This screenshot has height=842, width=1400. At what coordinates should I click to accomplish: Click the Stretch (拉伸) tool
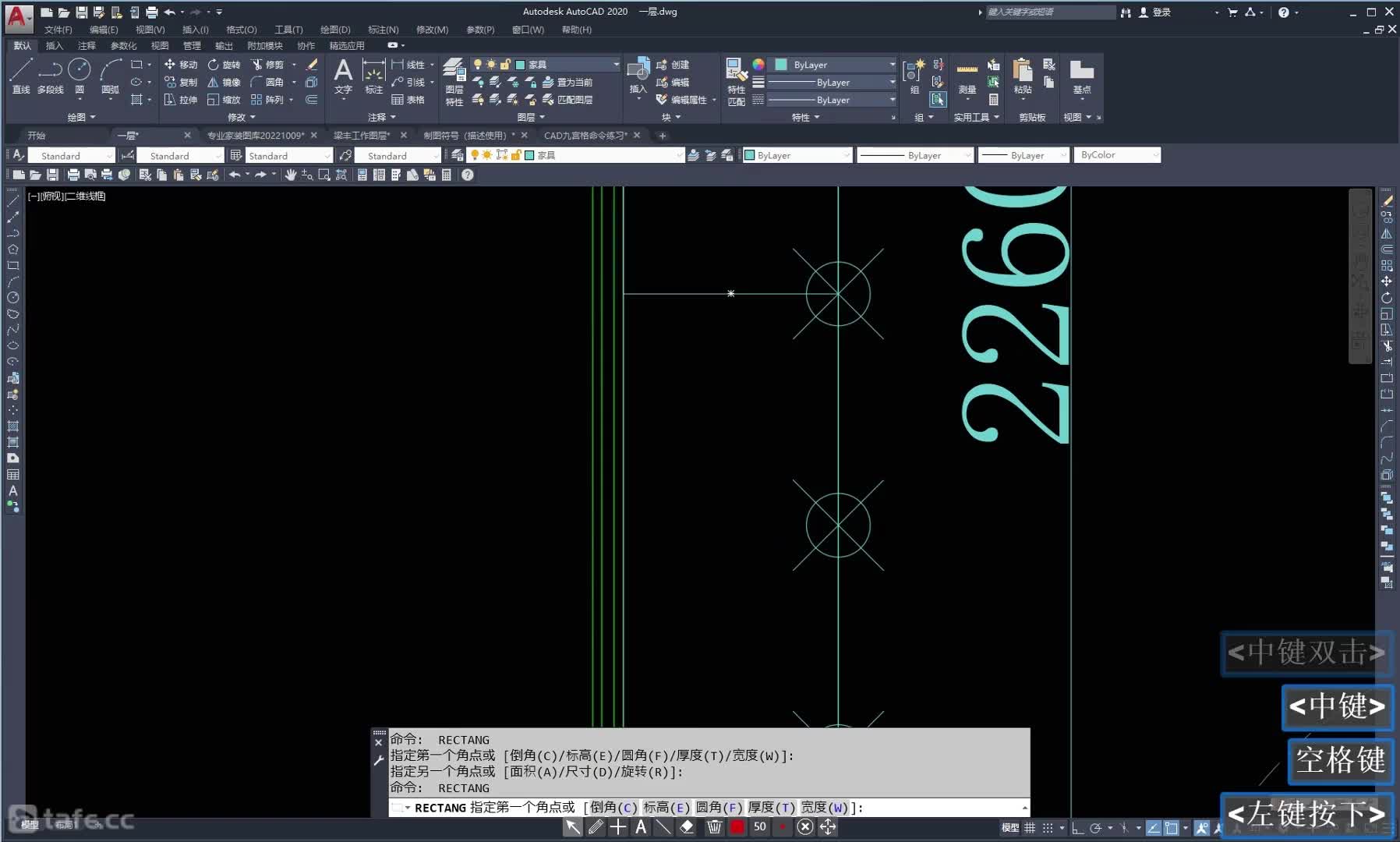point(180,100)
